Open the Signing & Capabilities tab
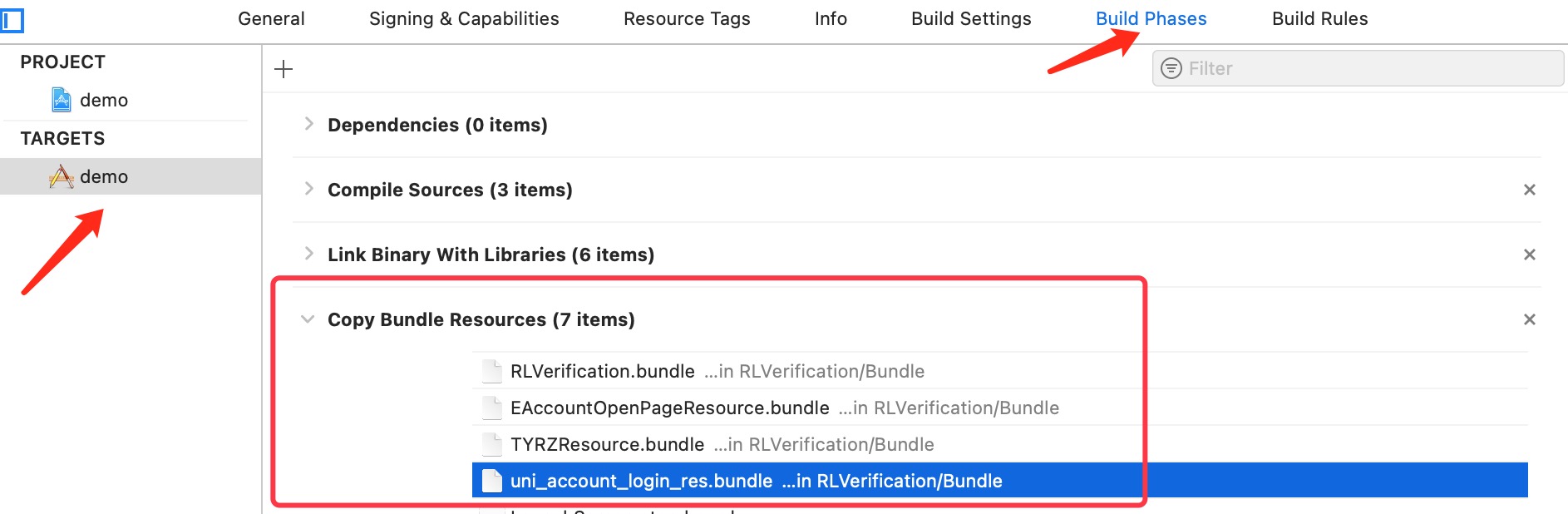 pyautogui.click(x=464, y=18)
